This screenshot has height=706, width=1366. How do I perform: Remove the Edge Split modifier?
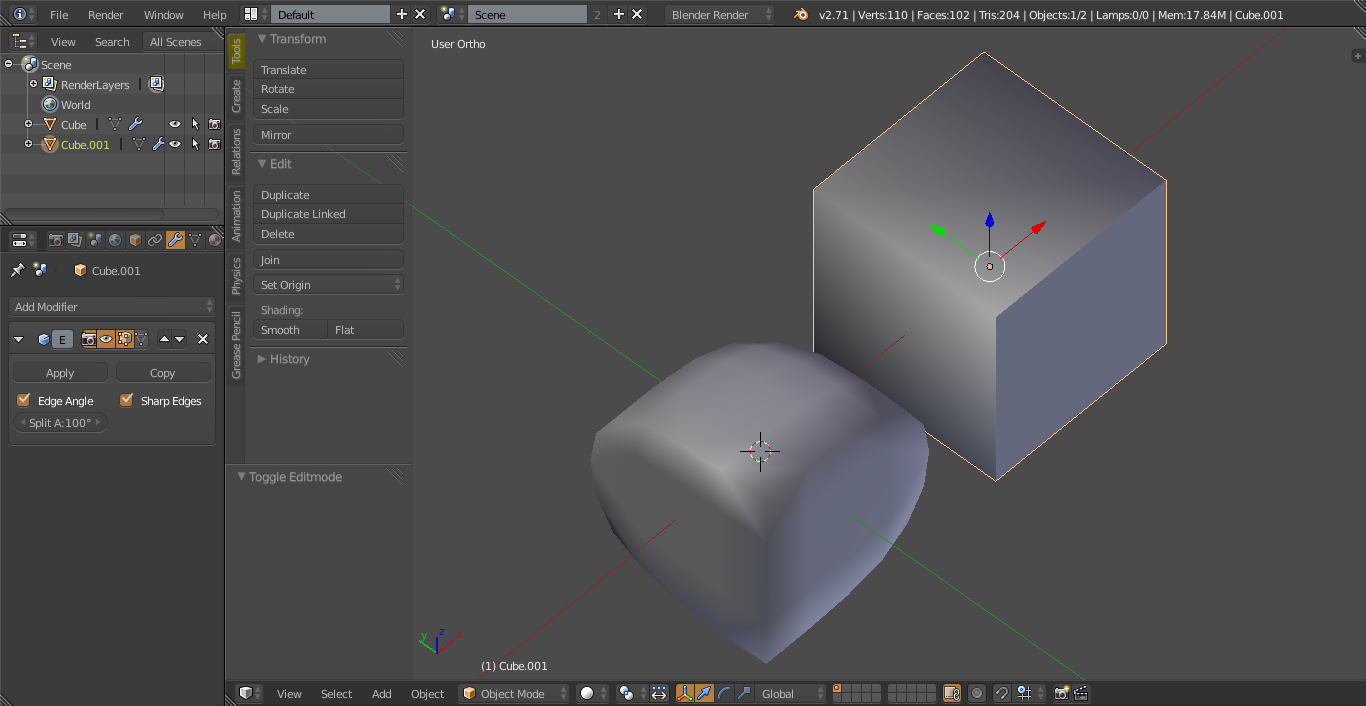[x=203, y=340]
